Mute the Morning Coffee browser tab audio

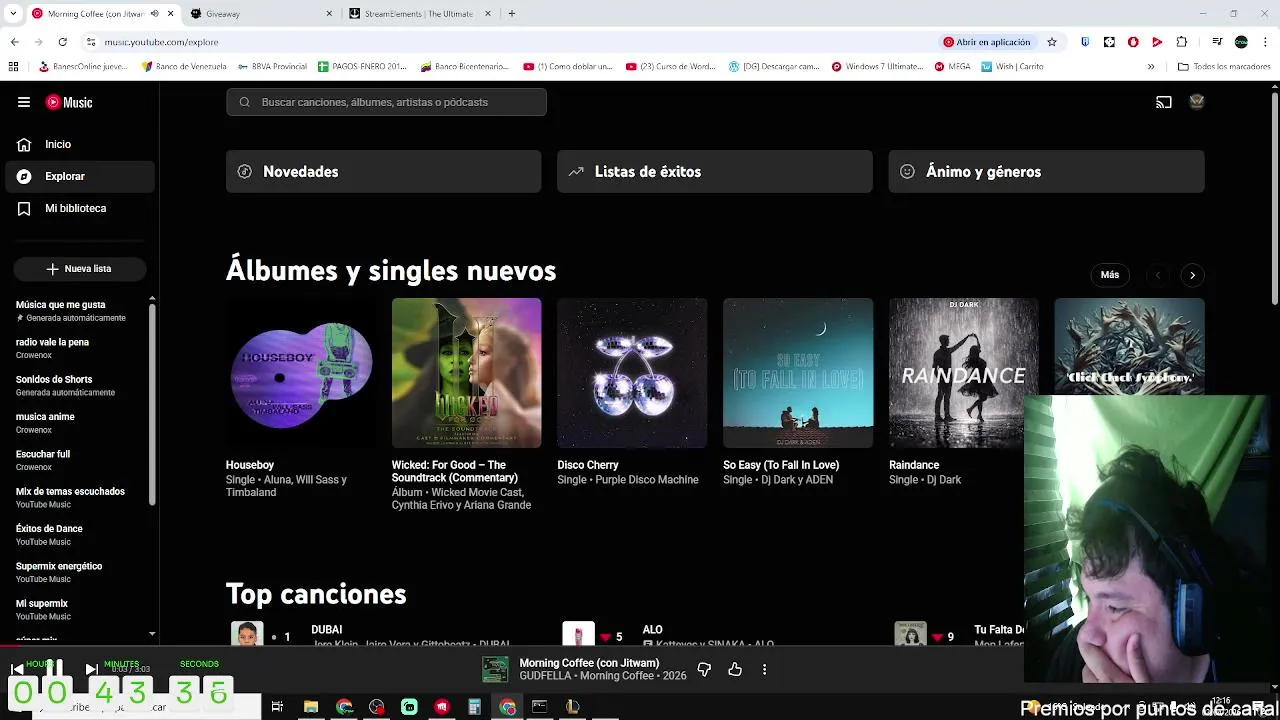click(x=154, y=14)
